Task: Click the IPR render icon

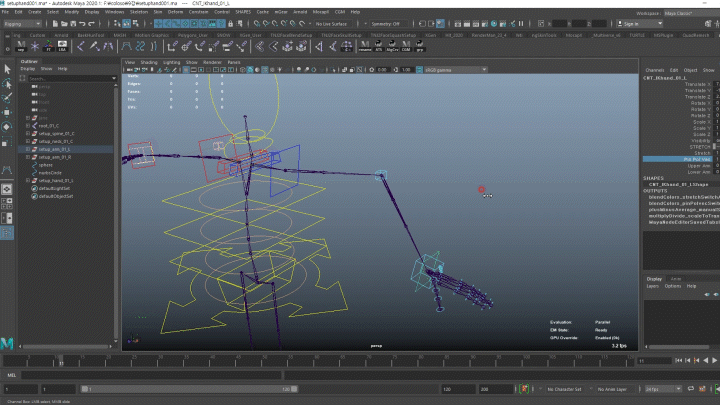Action: pos(476,23)
